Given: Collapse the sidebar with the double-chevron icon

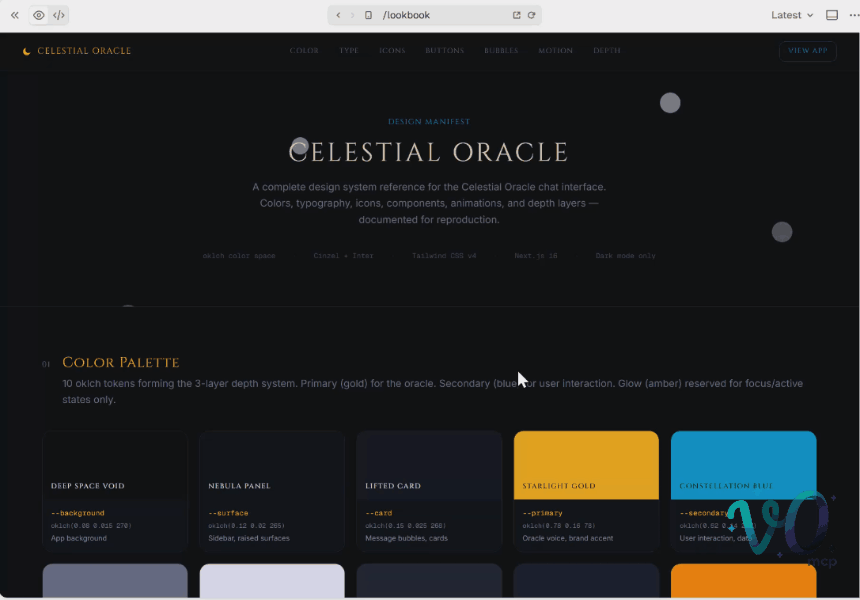Looking at the screenshot, I should [x=15, y=15].
